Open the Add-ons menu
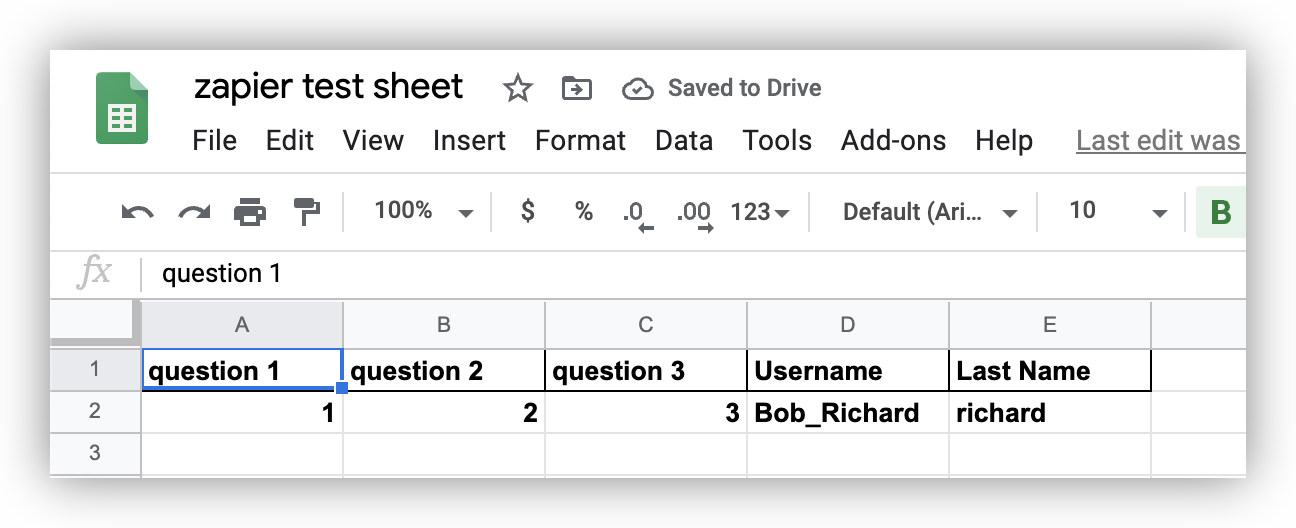 [x=893, y=141]
